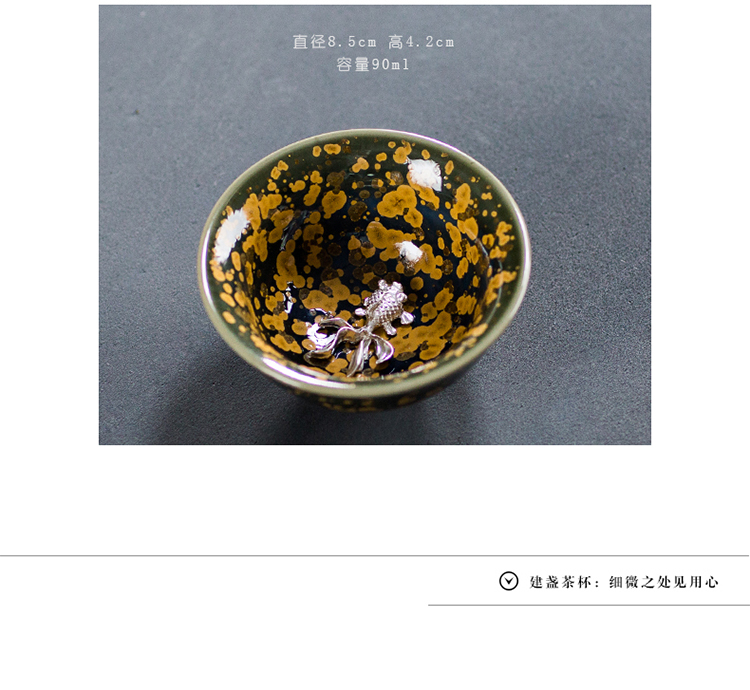Click the large orange glaze spot cluster
This screenshot has height=690, width=750.
(398, 201)
